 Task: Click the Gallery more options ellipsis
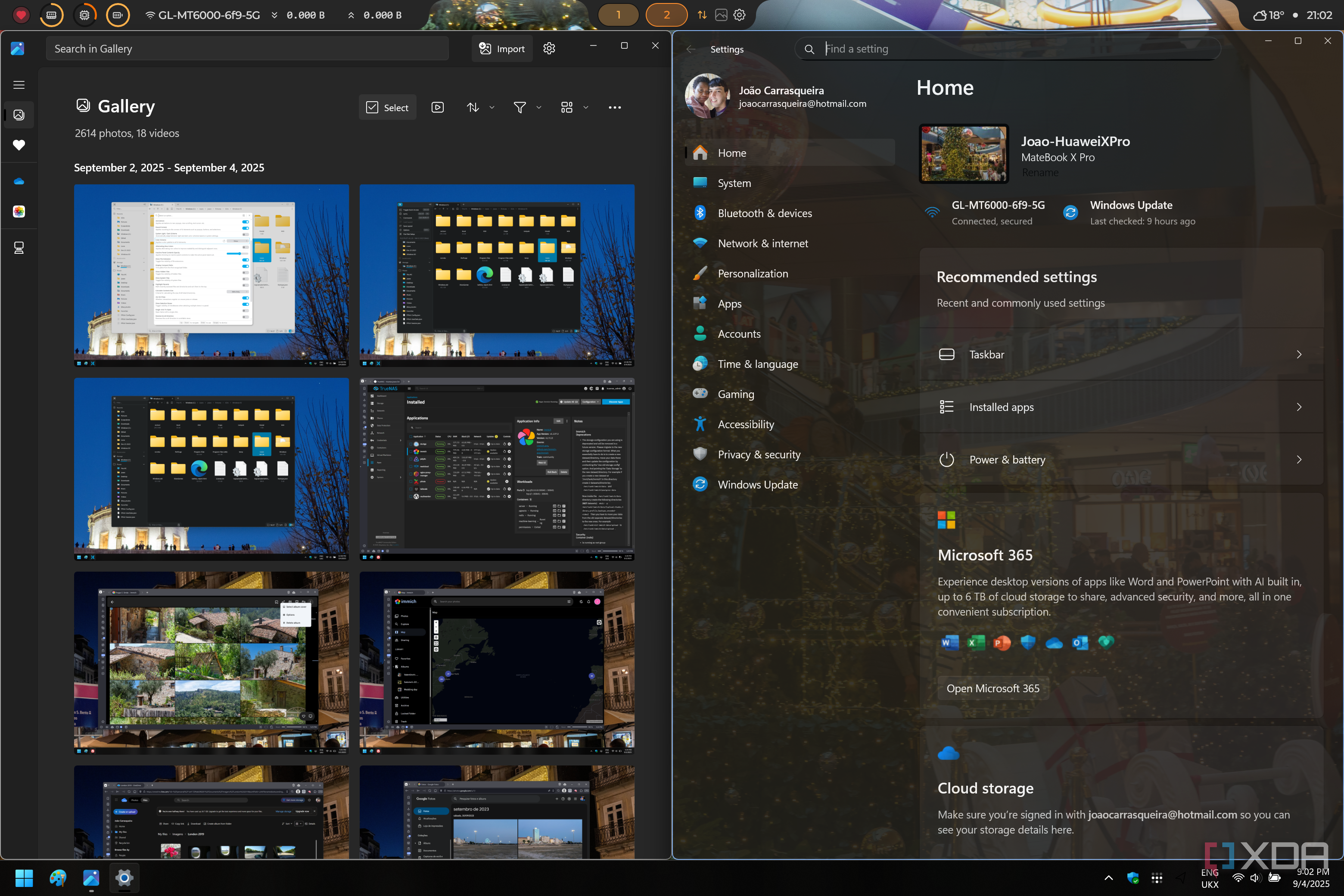pyautogui.click(x=615, y=107)
